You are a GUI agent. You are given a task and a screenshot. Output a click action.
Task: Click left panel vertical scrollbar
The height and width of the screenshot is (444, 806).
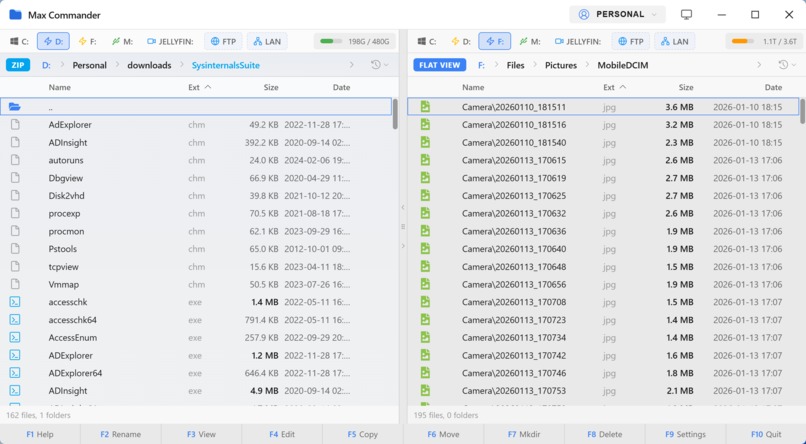(x=395, y=113)
